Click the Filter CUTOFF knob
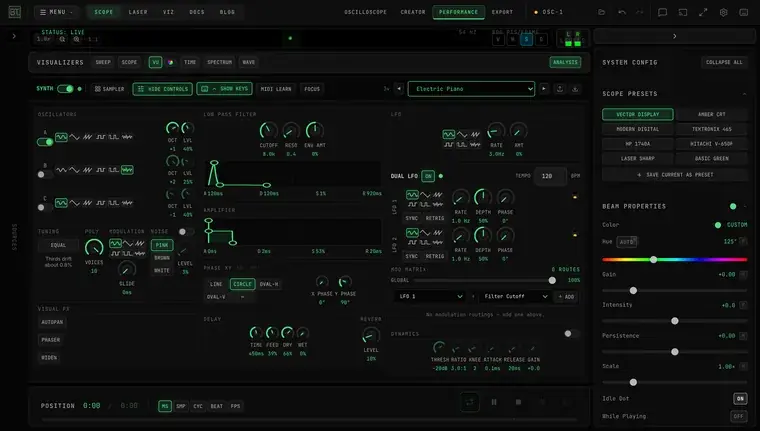 (268, 131)
